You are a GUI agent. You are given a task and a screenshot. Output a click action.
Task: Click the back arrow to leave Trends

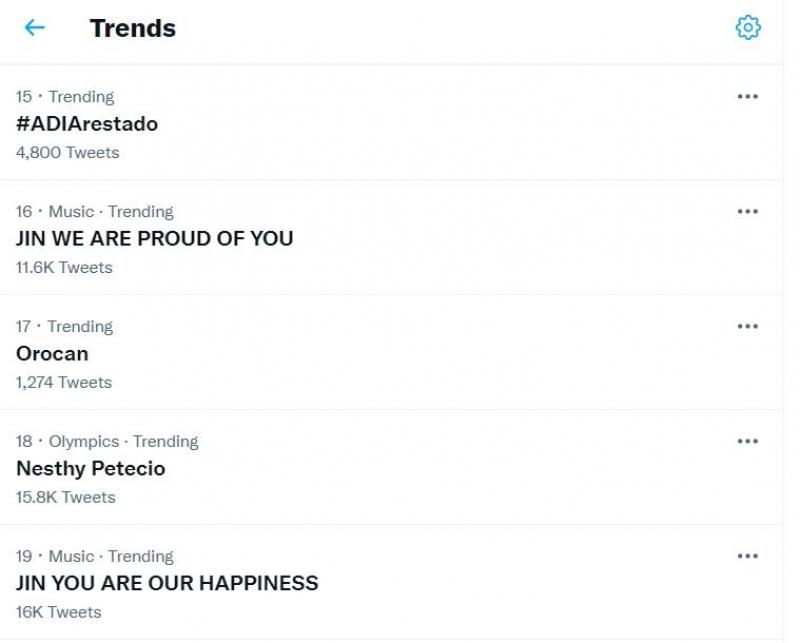coord(35,28)
